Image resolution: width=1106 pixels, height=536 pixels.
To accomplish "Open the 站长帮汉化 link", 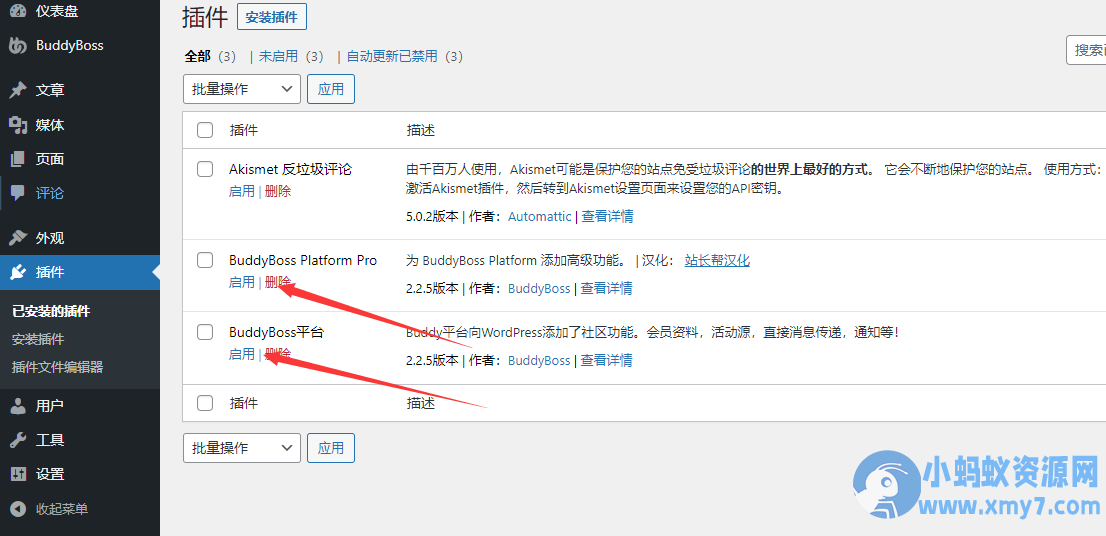I will pyautogui.click(x=717, y=261).
